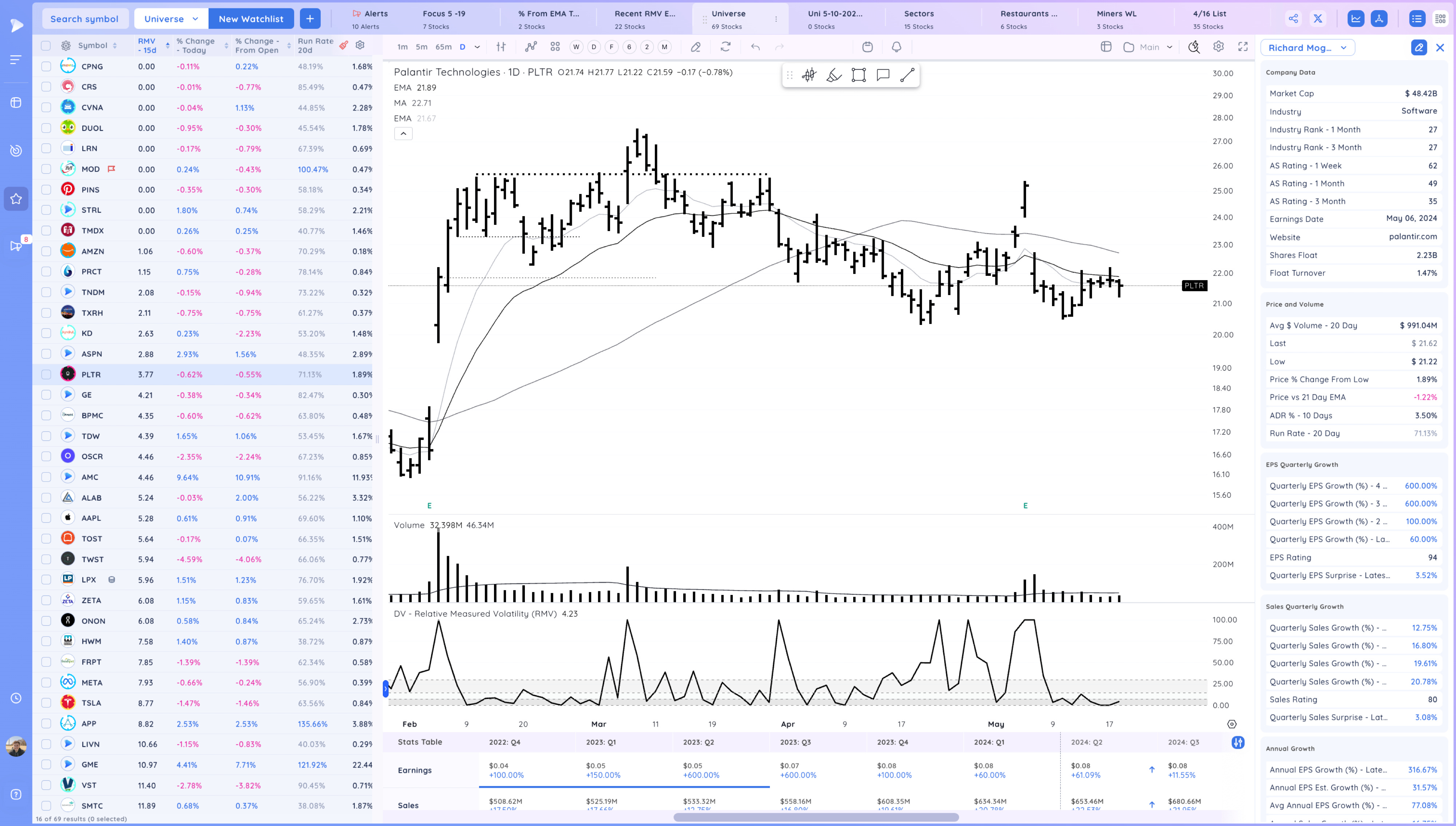Click the pencil edit icon in data panel
Viewport: 1456px width, 826px height.
tap(1419, 48)
